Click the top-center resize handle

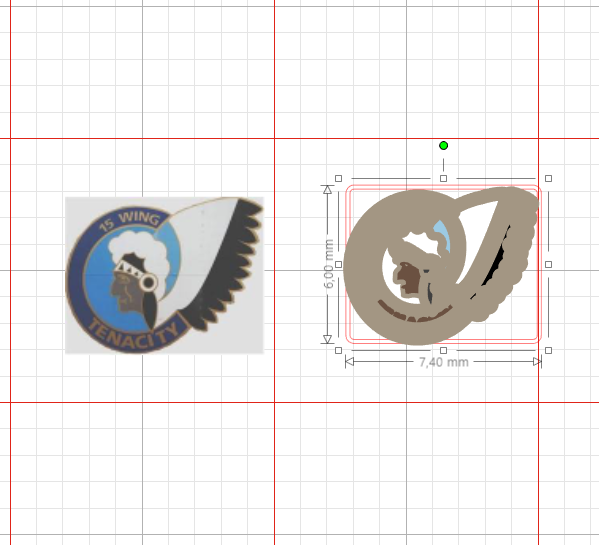[443, 178]
